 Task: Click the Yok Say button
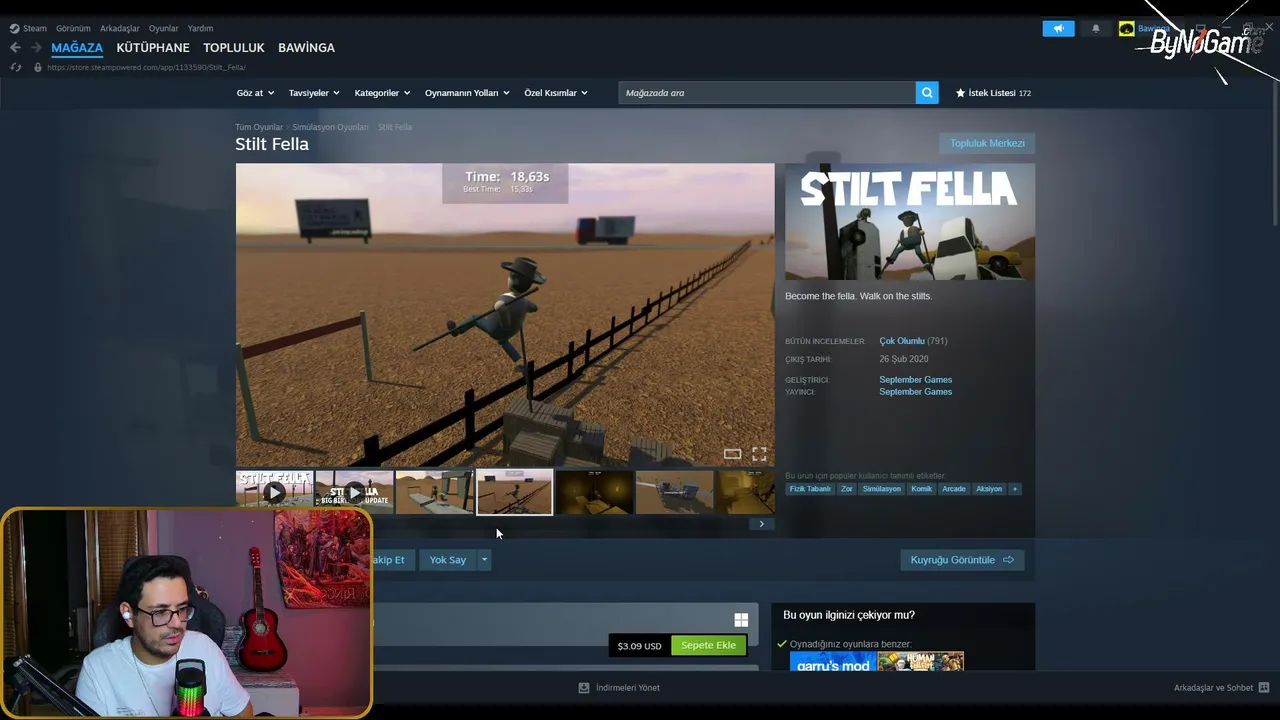pos(448,560)
